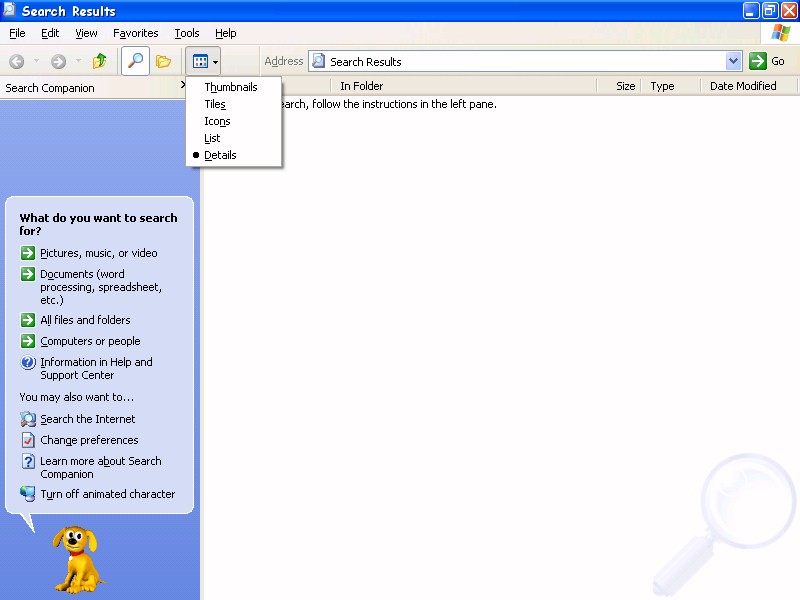Click green arrow beside Pictures, music, or video
The height and width of the screenshot is (600, 800).
[x=28, y=253]
